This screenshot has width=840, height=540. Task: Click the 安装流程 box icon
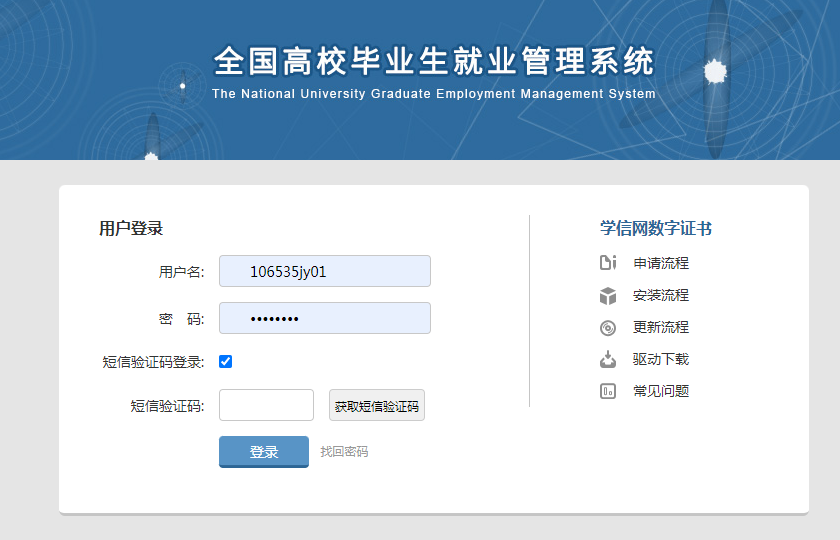point(607,295)
